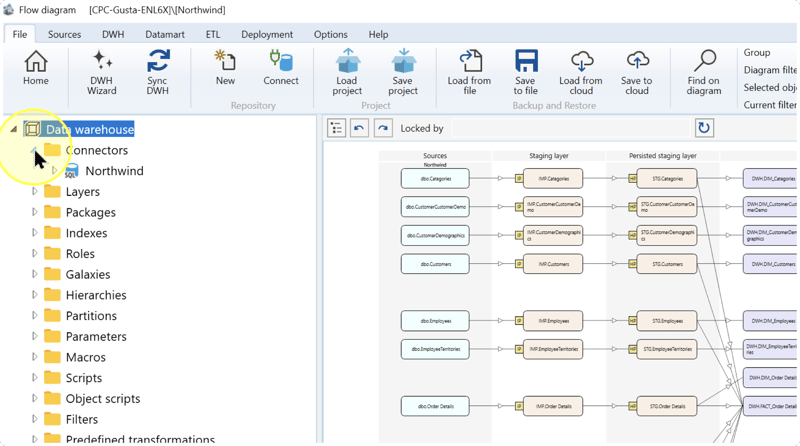Image resolution: width=800 pixels, height=446 pixels.
Task: Select the Object scripts folder
Action: (x=103, y=399)
